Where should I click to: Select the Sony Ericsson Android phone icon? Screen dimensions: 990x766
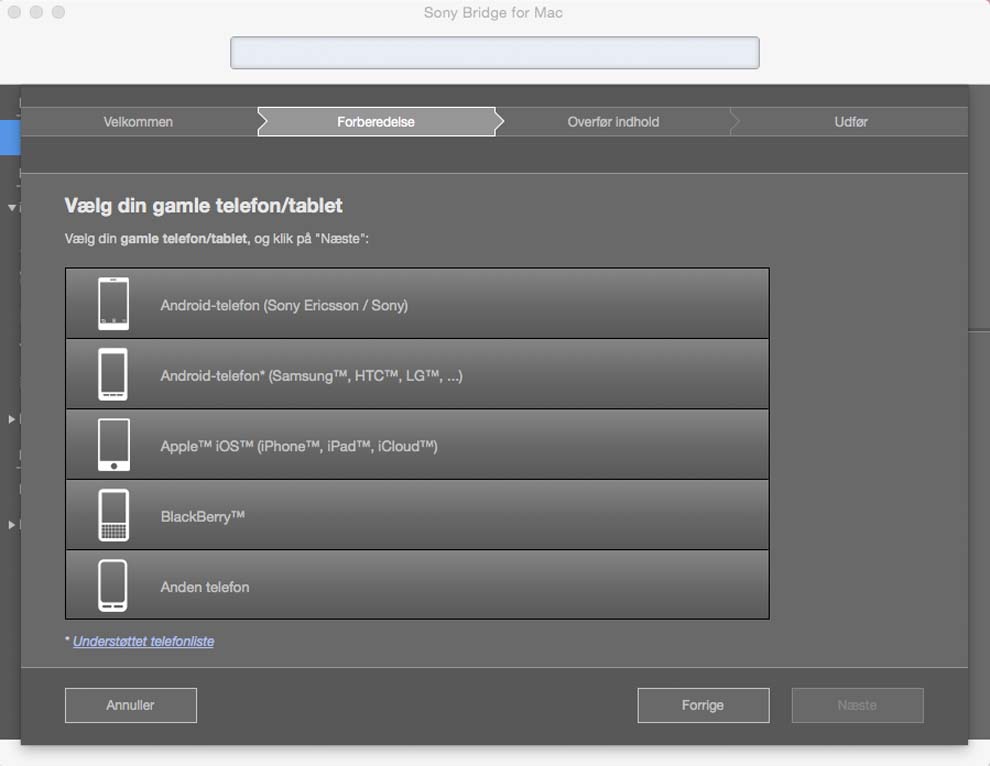pos(114,304)
